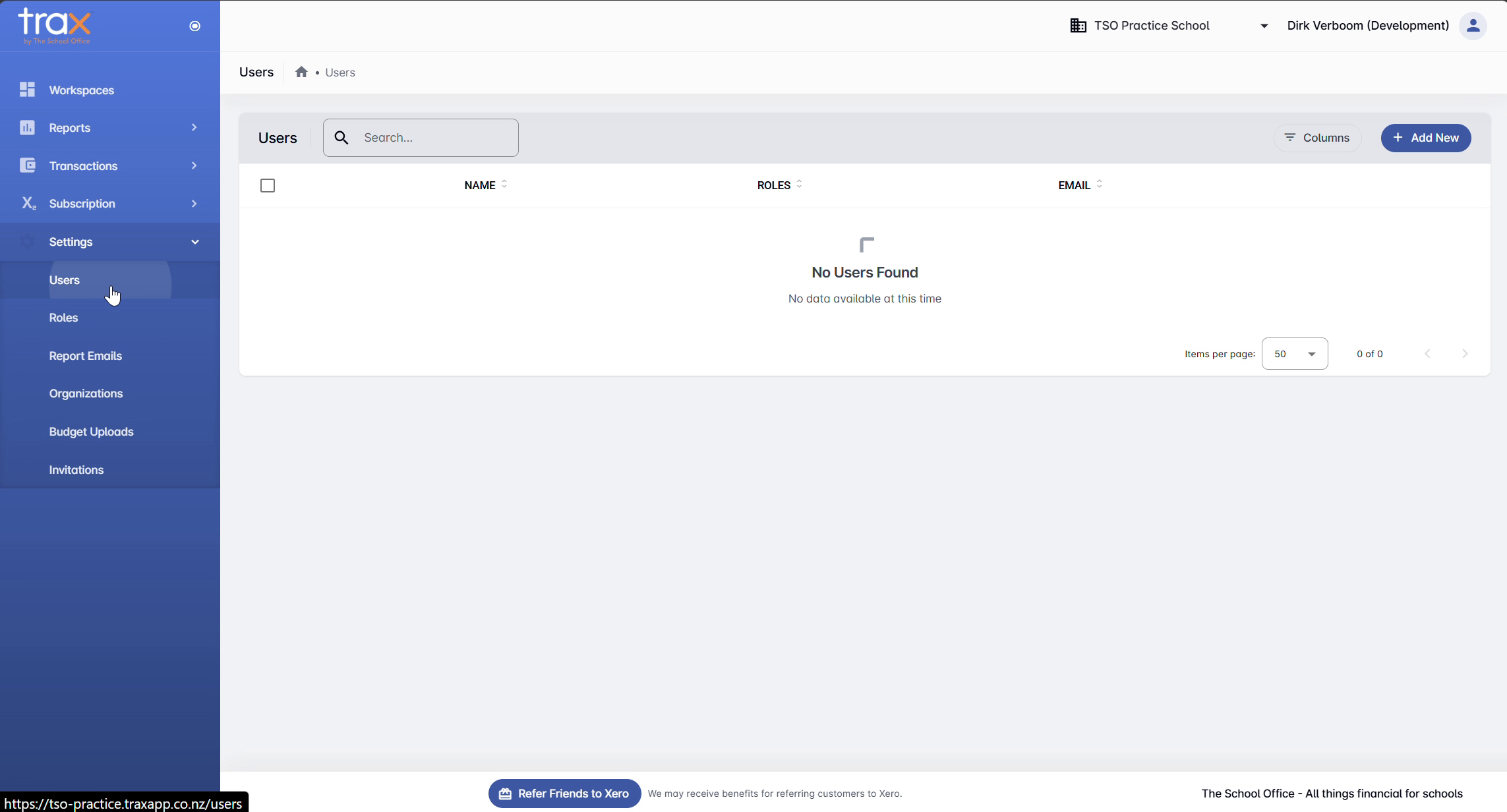Click gift icon in Refer Friends button
Image resolution: width=1507 pixels, height=812 pixels.
pyautogui.click(x=505, y=794)
